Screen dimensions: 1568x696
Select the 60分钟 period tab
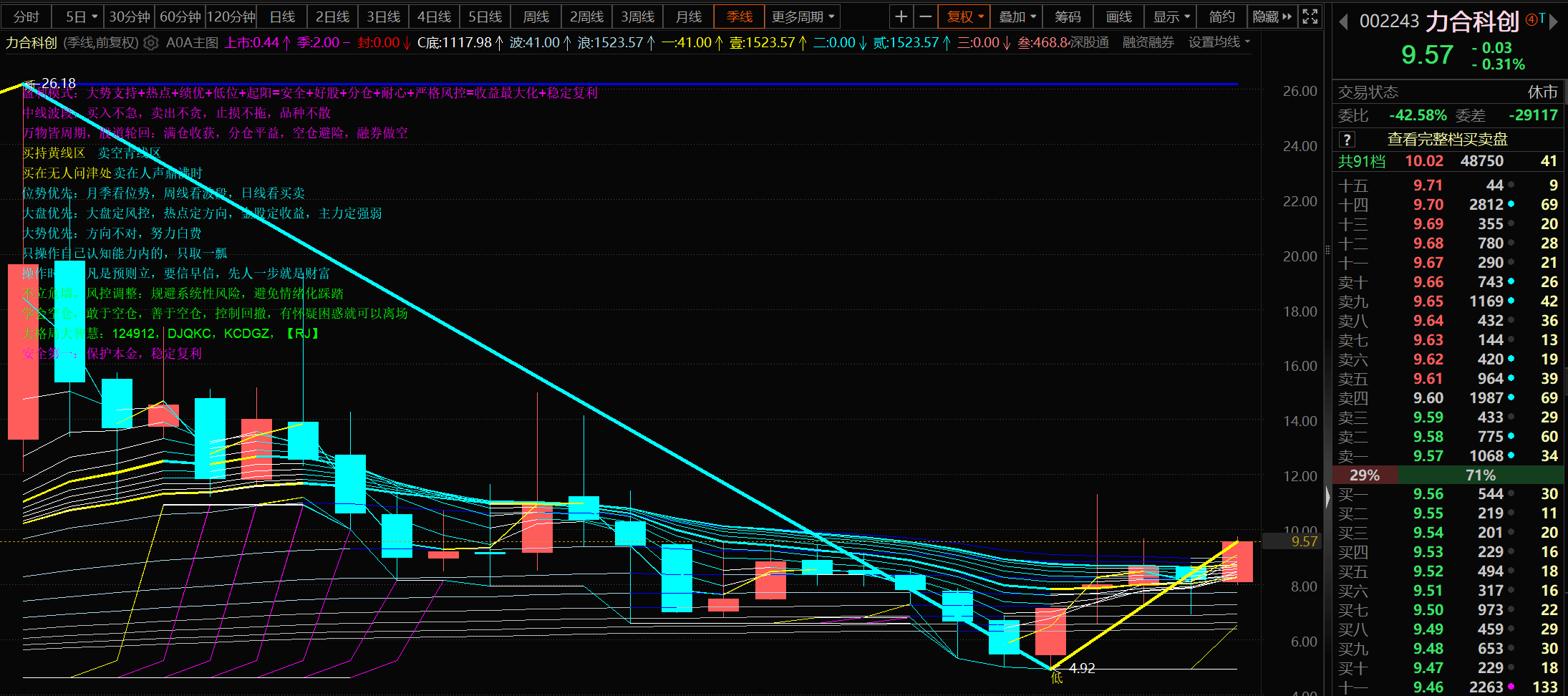180,16
